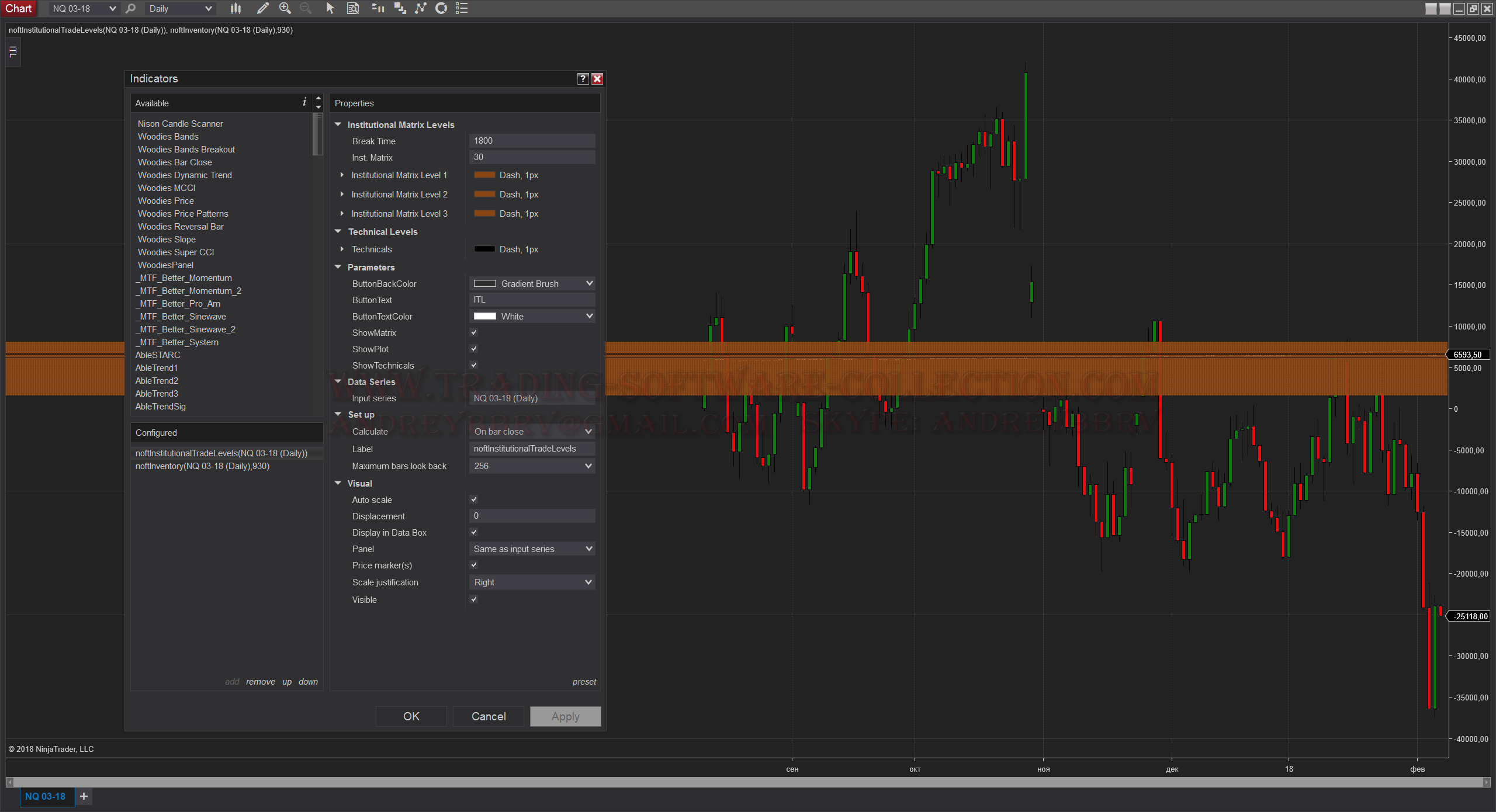This screenshot has height=812, width=1496.
Task: Click the Indicators dialog help icon
Action: click(583, 79)
